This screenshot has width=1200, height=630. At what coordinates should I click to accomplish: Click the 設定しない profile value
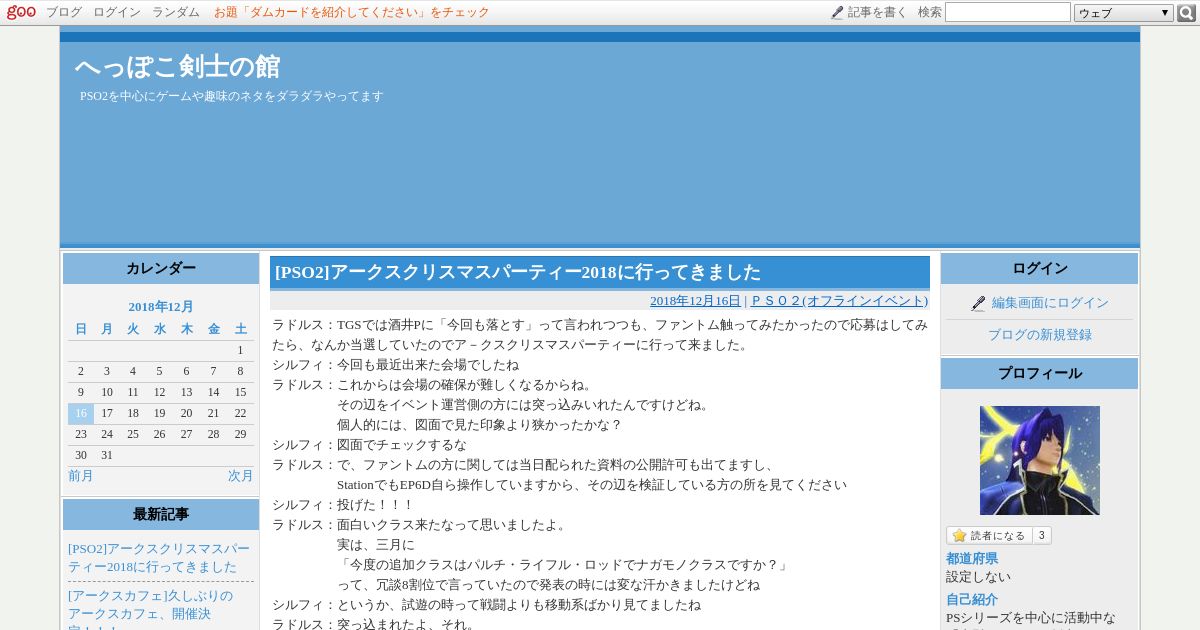click(x=978, y=577)
